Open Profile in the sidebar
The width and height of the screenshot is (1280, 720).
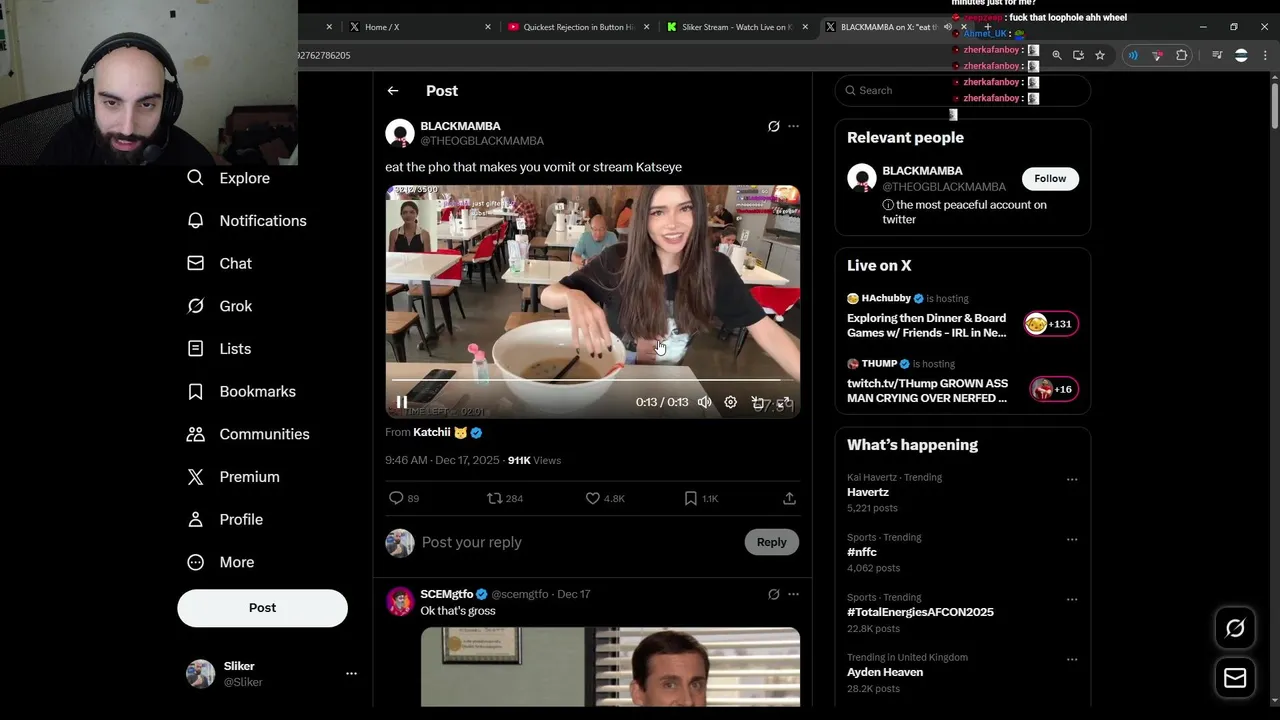tap(225, 520)
